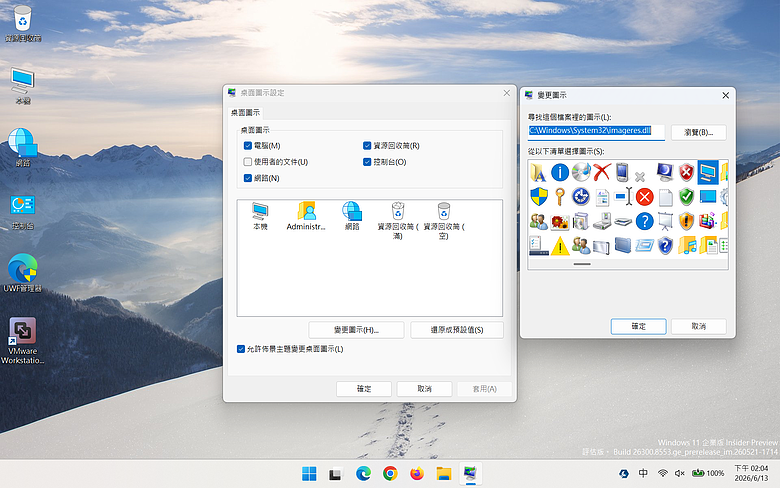780x488 pixels.
Task: Toggle 允許佈景主題變更桌面圖示(L) checkbox
Action: pyautogui.click(x=241, y=349)
